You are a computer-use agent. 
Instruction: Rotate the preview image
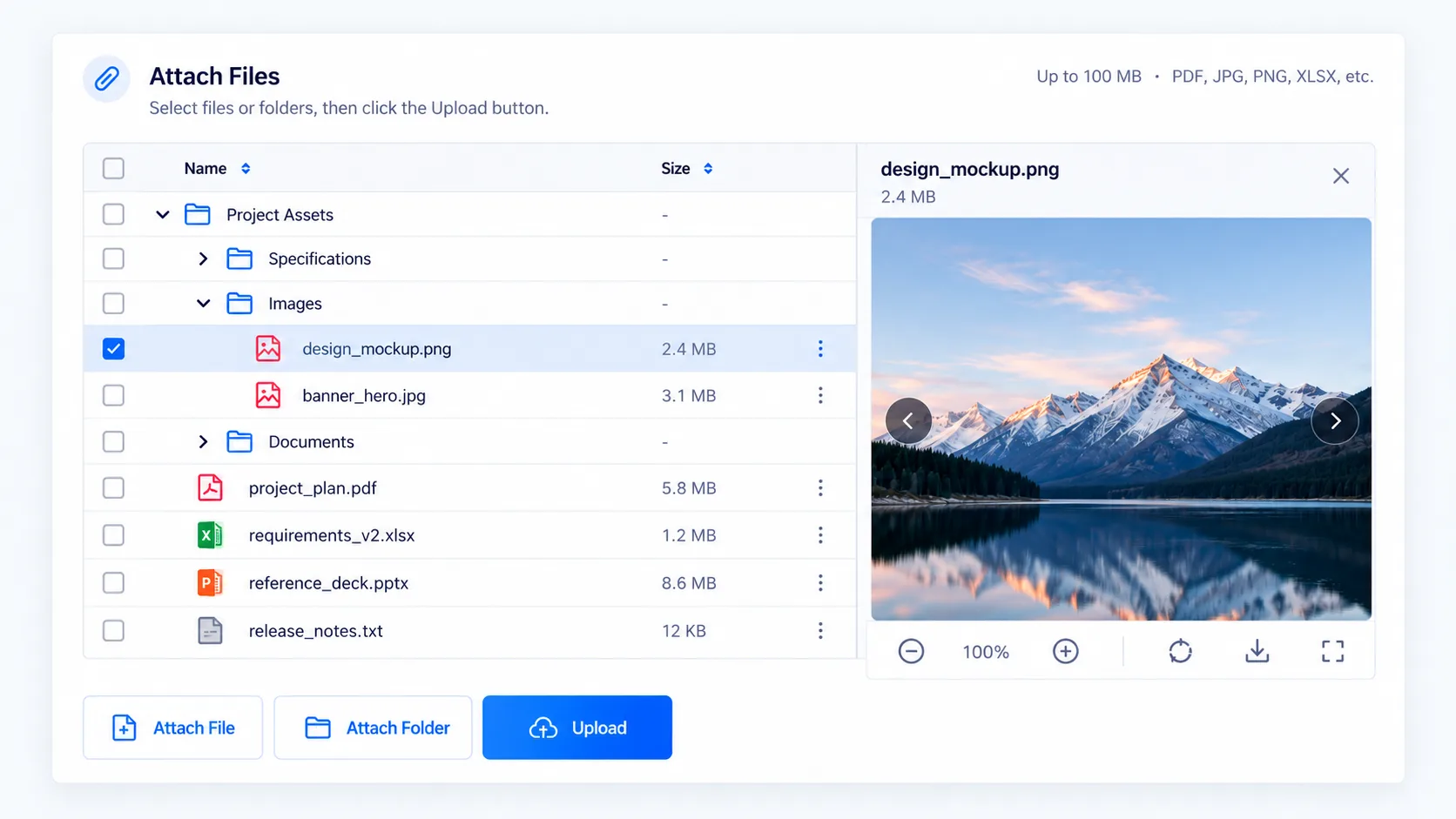point(1180,651)
